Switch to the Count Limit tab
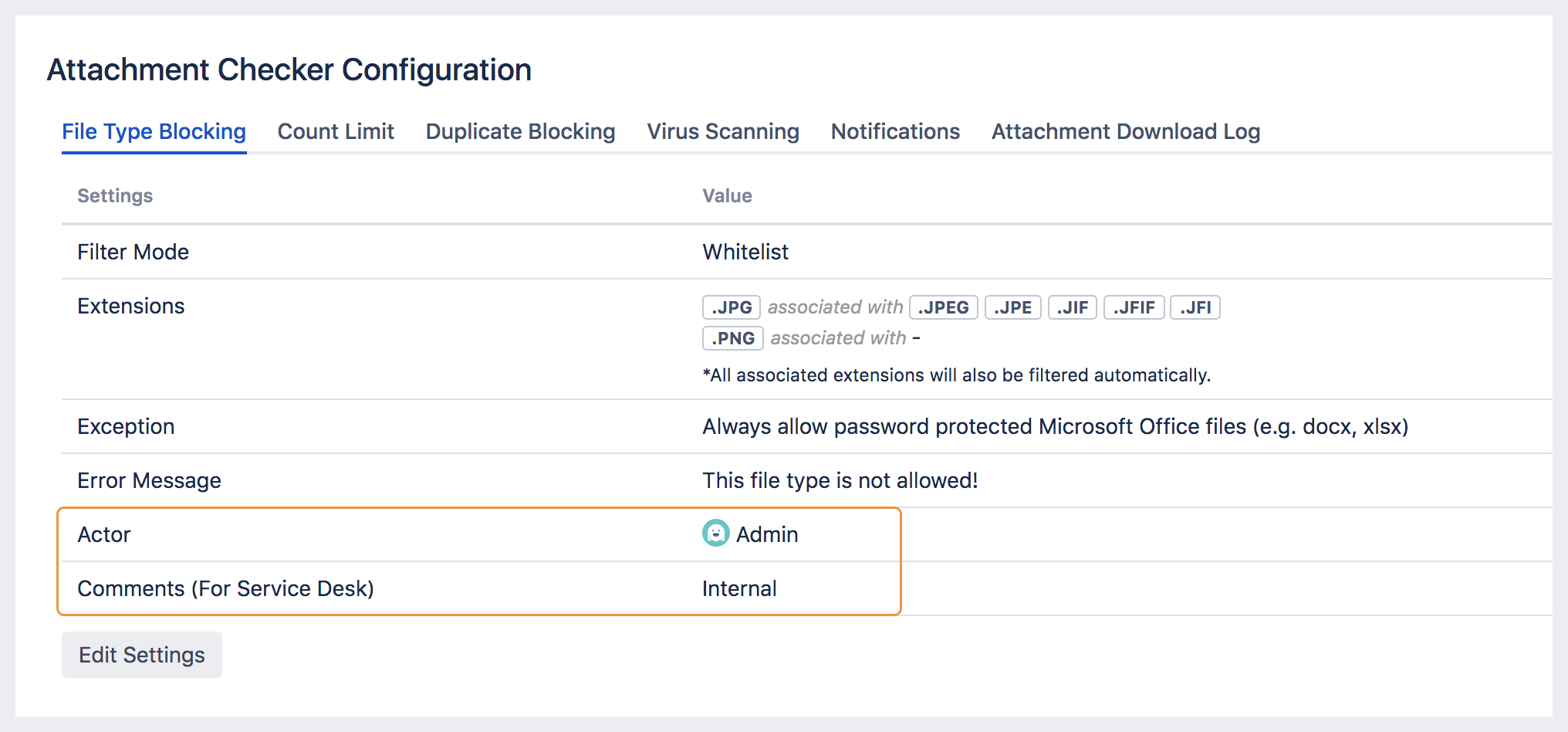The height and width of the screenshot is (732, 1568). click(336, 131)
